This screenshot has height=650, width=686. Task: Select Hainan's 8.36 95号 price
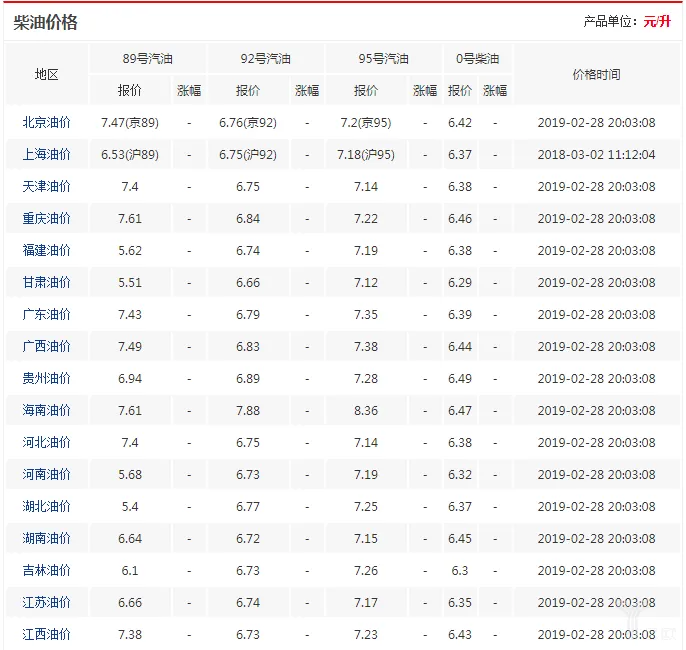coord(366,410)
